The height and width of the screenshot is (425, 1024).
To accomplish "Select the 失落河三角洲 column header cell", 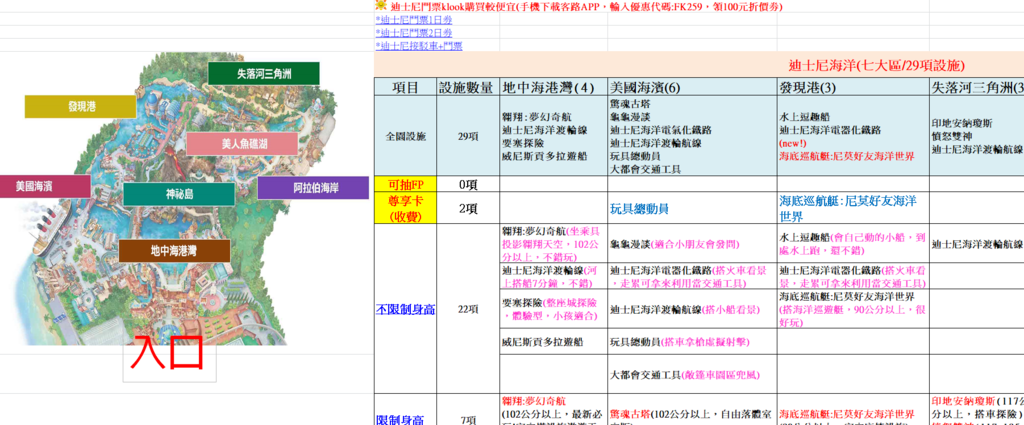I will 976,87.
